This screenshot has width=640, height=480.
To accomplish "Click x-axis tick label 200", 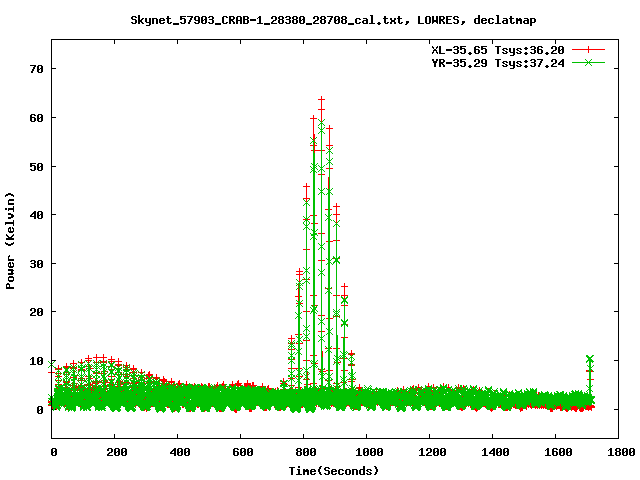I will click(x=117, y=452).
